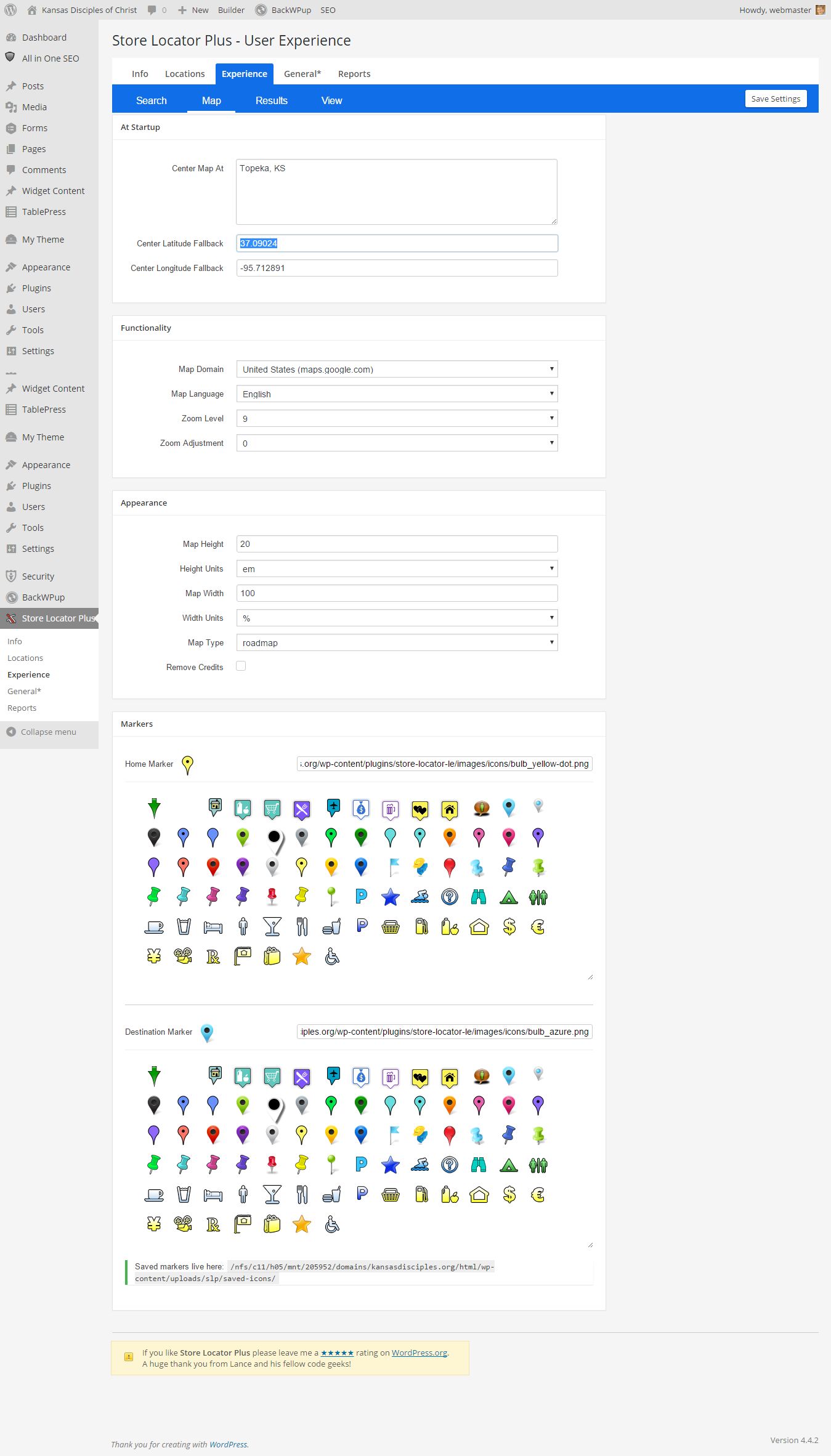The image size is (831, 1456).
Task: Expand the Zoom Adjustment dropdown
Action: pos(397,443)
